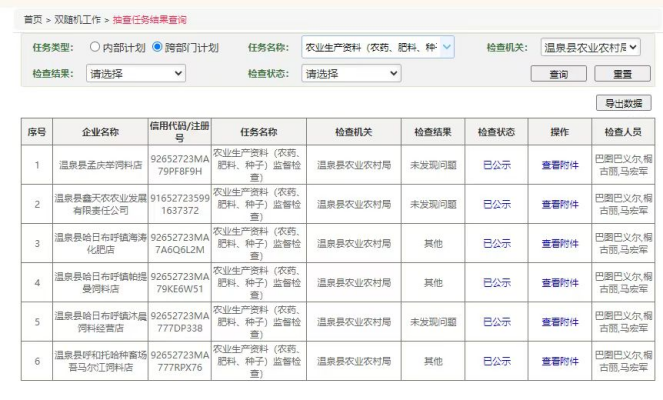The image size is (663, 400).
Task: Click the 企业名称 column header
Action: pyautogui.click(x=98, y=132)
